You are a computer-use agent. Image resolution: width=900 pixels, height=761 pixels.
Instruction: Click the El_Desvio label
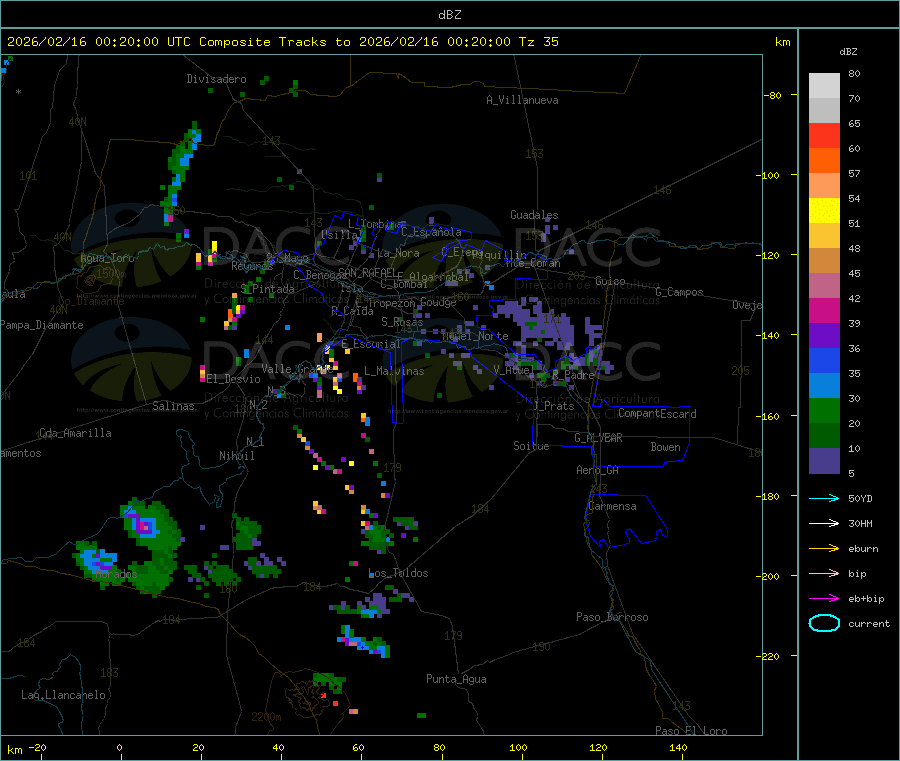[x=234, y=379]
